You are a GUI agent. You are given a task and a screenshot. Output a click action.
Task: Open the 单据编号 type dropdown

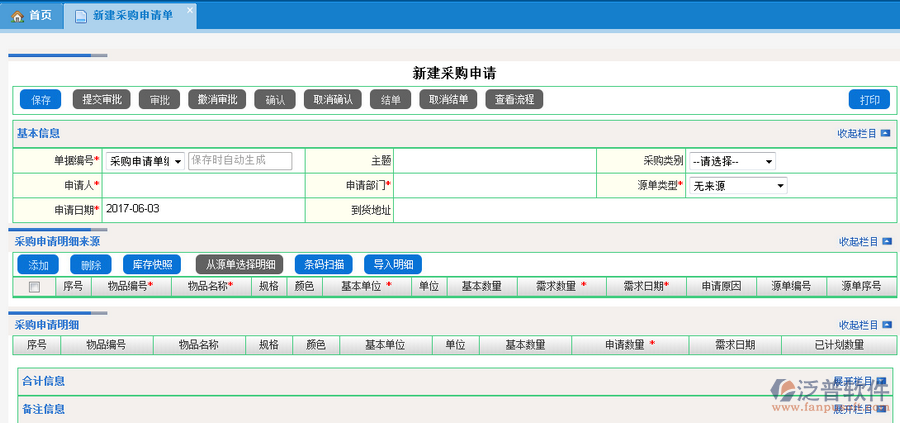145,161
